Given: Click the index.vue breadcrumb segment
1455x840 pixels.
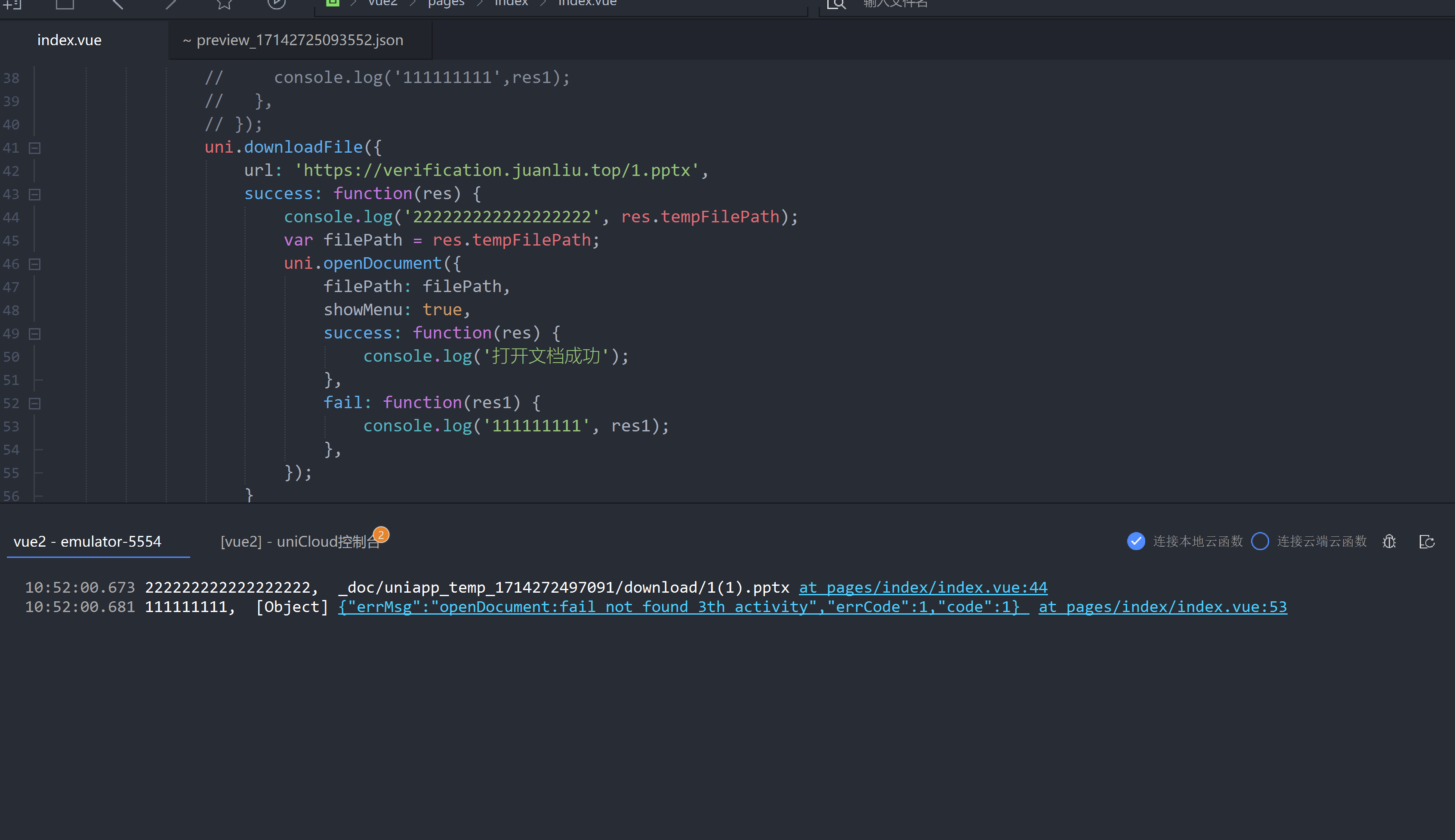Looking at the screenshot, I should 587,3.
